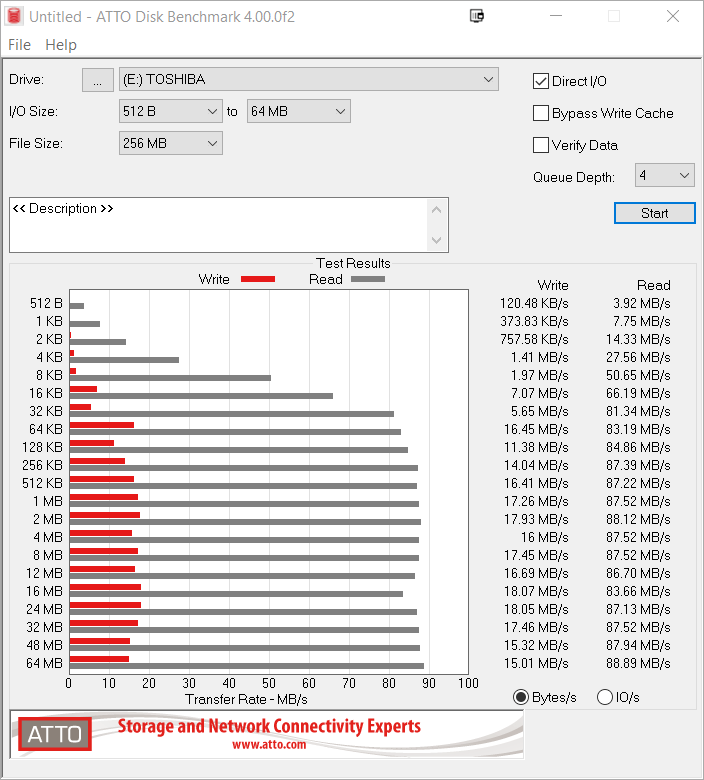The image size is (704, 780).
Task: Click the drive browse "..." button
Action: 97,80
